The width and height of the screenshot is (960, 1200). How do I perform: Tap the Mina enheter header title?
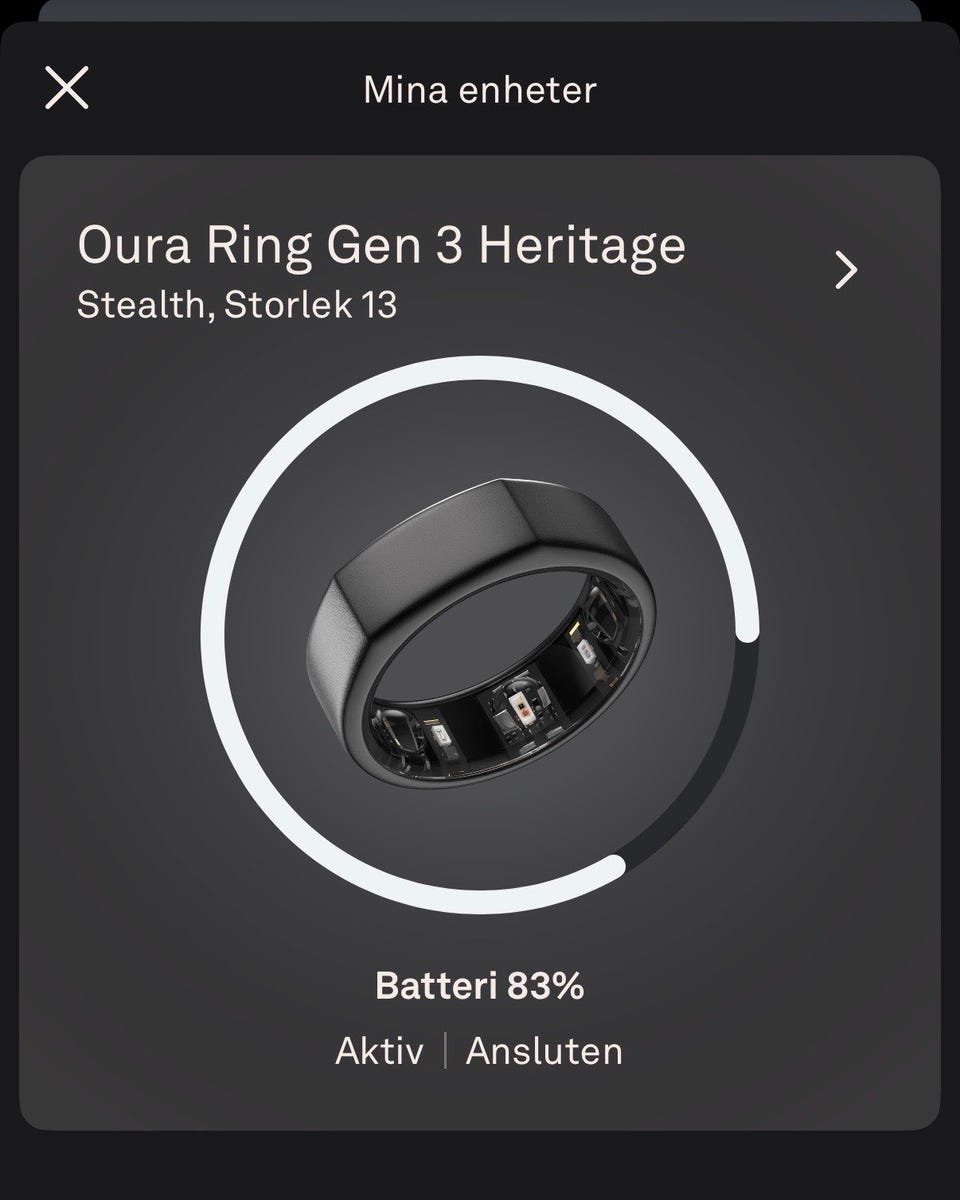(480, 90)
